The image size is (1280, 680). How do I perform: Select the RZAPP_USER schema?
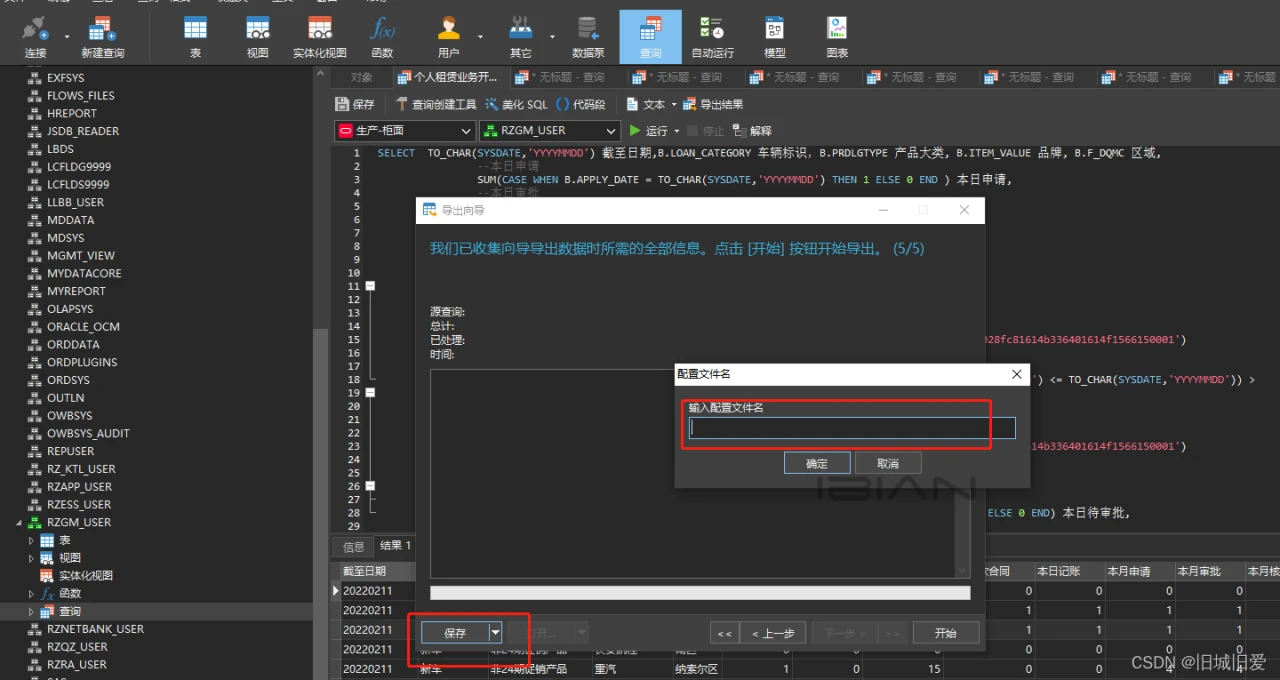coord(79,486)
